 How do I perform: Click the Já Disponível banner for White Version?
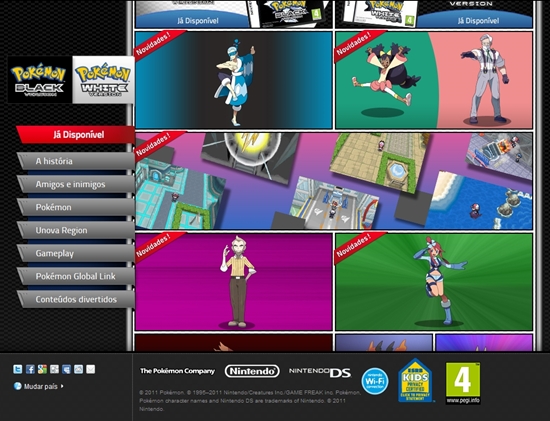478,20
